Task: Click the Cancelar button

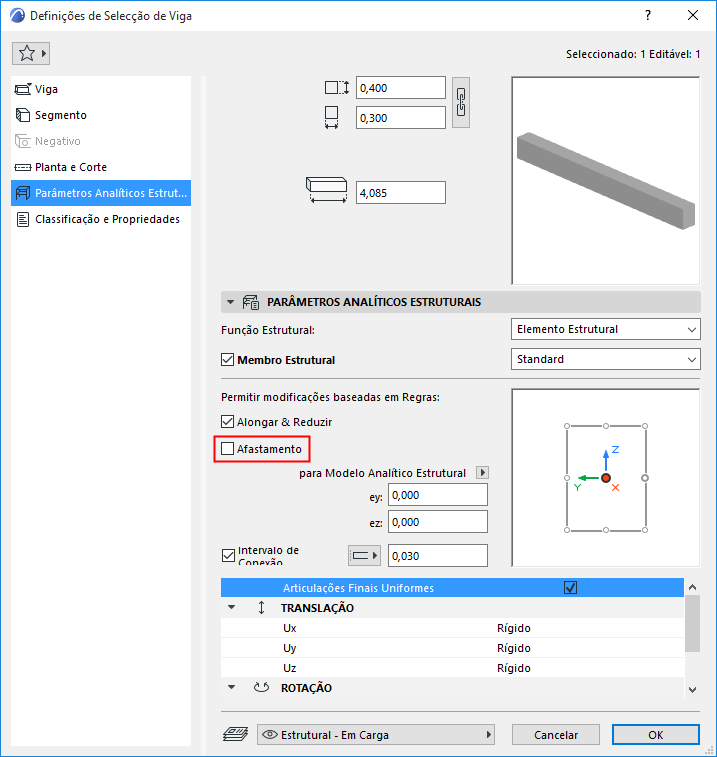Action: coord(556,735)
